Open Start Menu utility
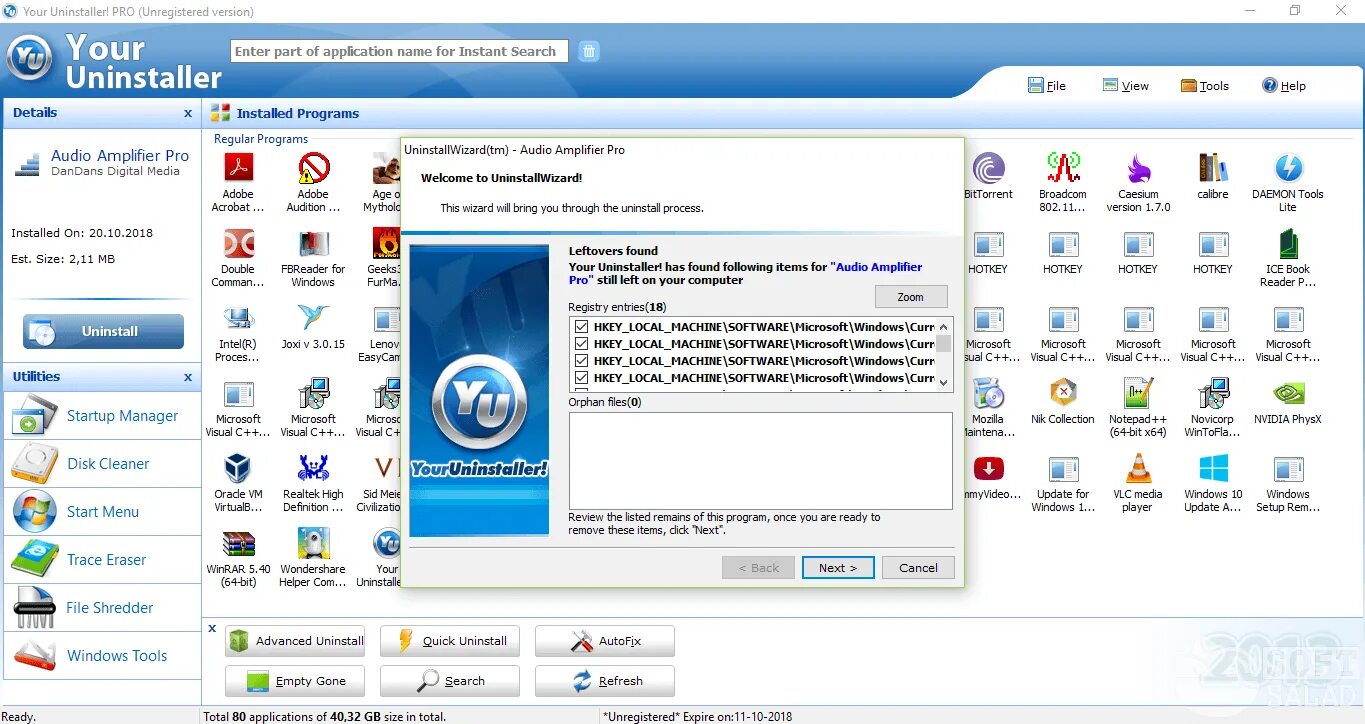 pyautogui.click(x=102, y=512)
